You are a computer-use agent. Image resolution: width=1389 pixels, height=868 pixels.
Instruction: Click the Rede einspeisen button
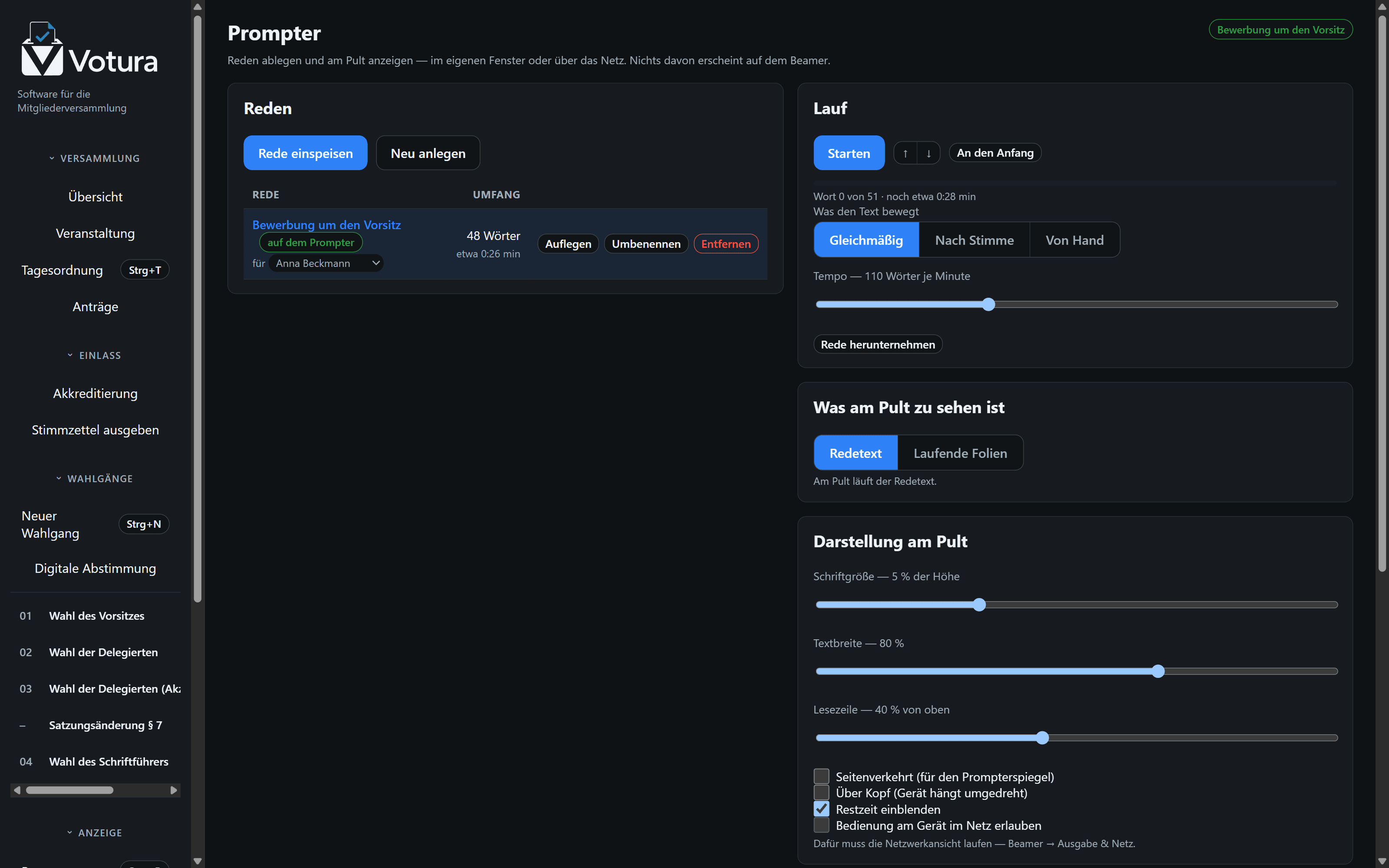[305, 153]
